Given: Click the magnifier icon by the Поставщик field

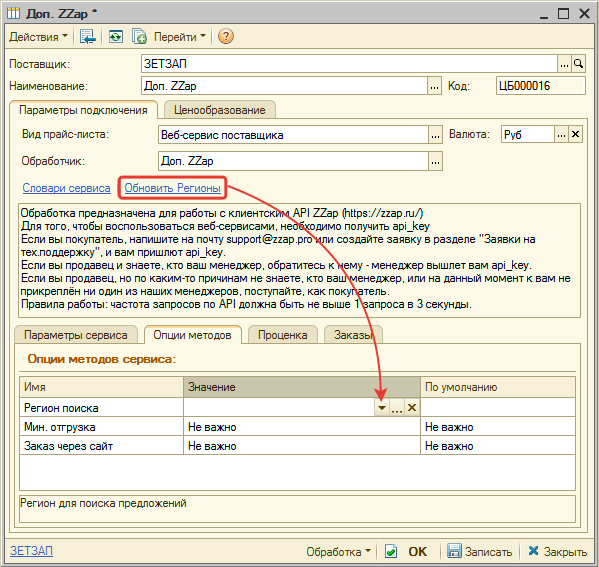Looking at the screenshot, I should pos(578,64).
